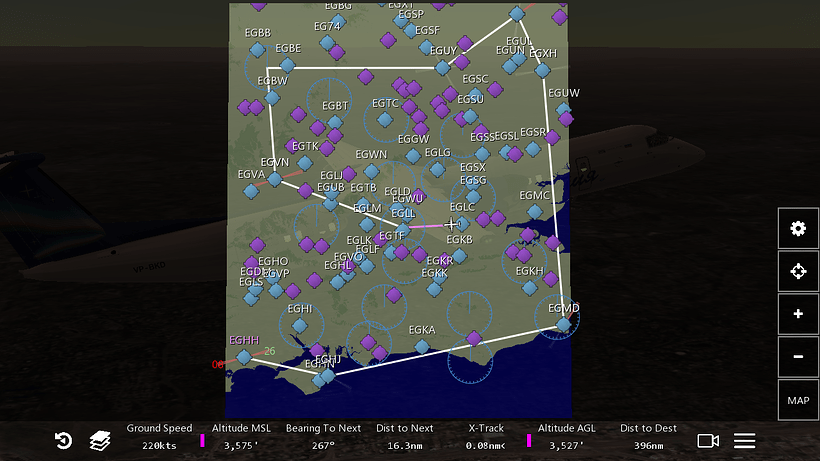
Task: Tap the EGMC airport marker
Action: point(534,212)
